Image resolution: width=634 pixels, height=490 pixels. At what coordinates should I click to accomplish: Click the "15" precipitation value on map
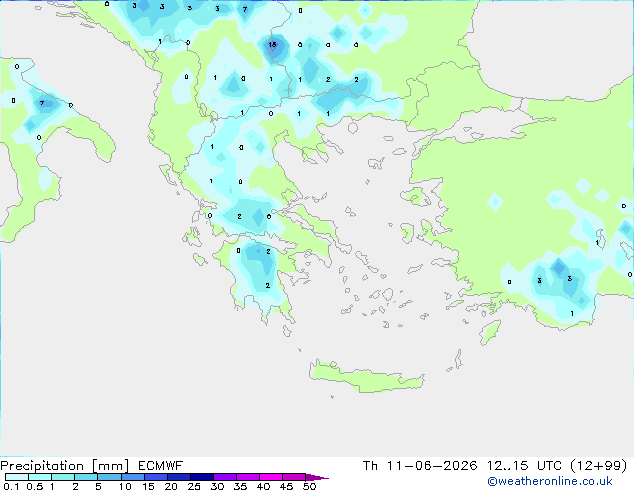pyautogui.click(x=273, y=44)
